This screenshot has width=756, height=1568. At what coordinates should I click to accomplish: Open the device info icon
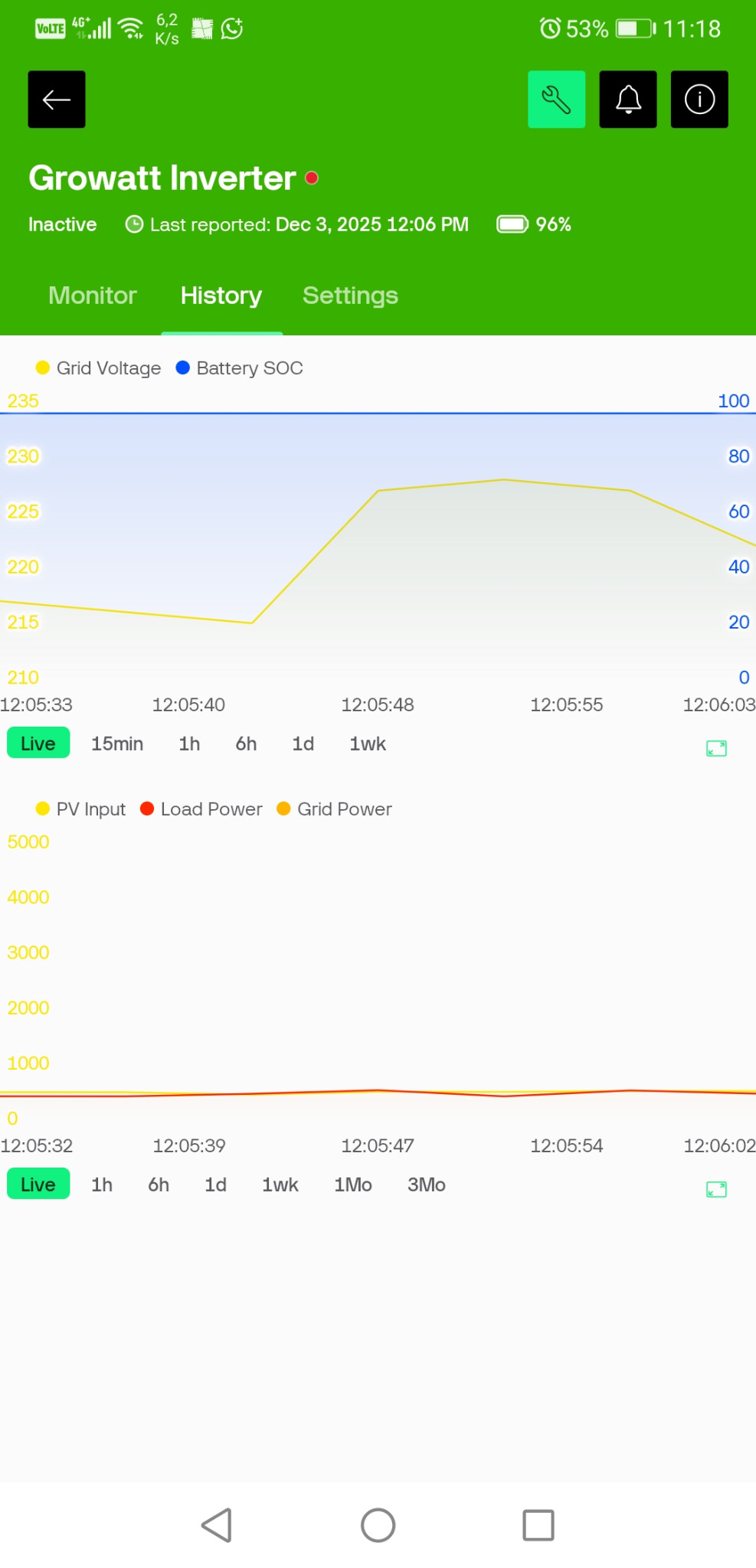click(x=699, y=100)
